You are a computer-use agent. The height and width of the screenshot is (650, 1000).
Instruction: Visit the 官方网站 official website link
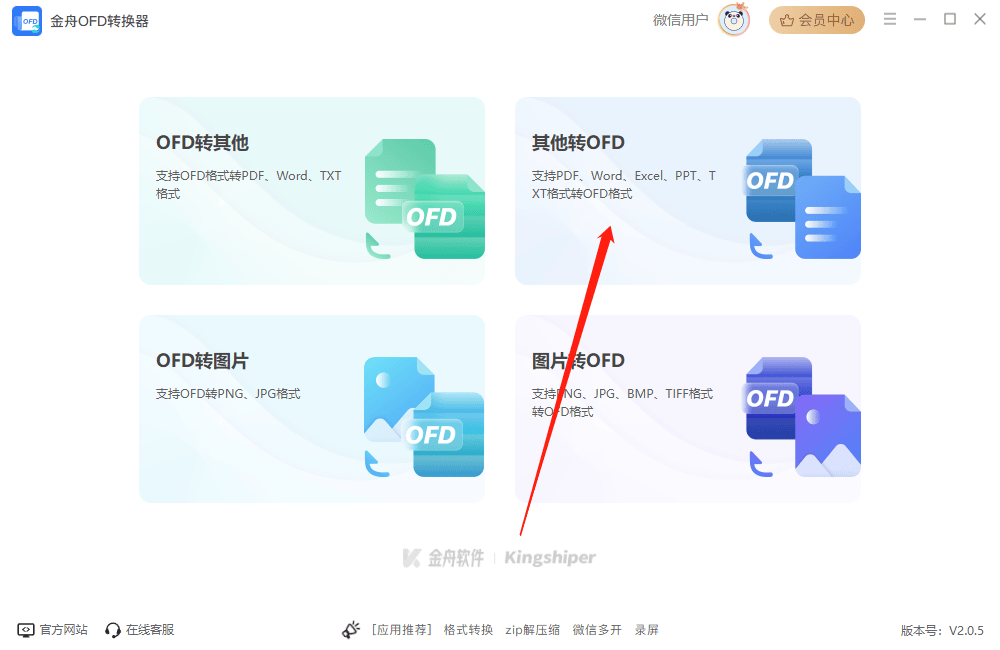[64, 630]
